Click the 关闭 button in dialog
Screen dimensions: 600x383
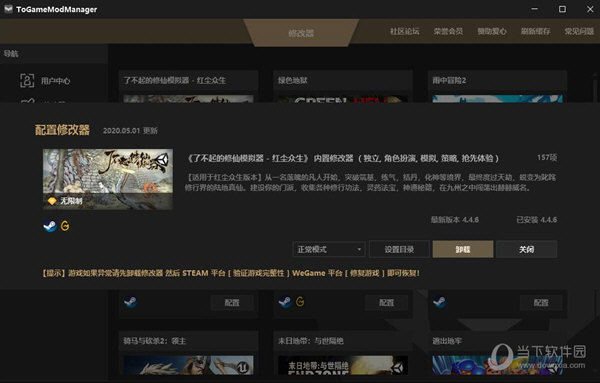526,249
